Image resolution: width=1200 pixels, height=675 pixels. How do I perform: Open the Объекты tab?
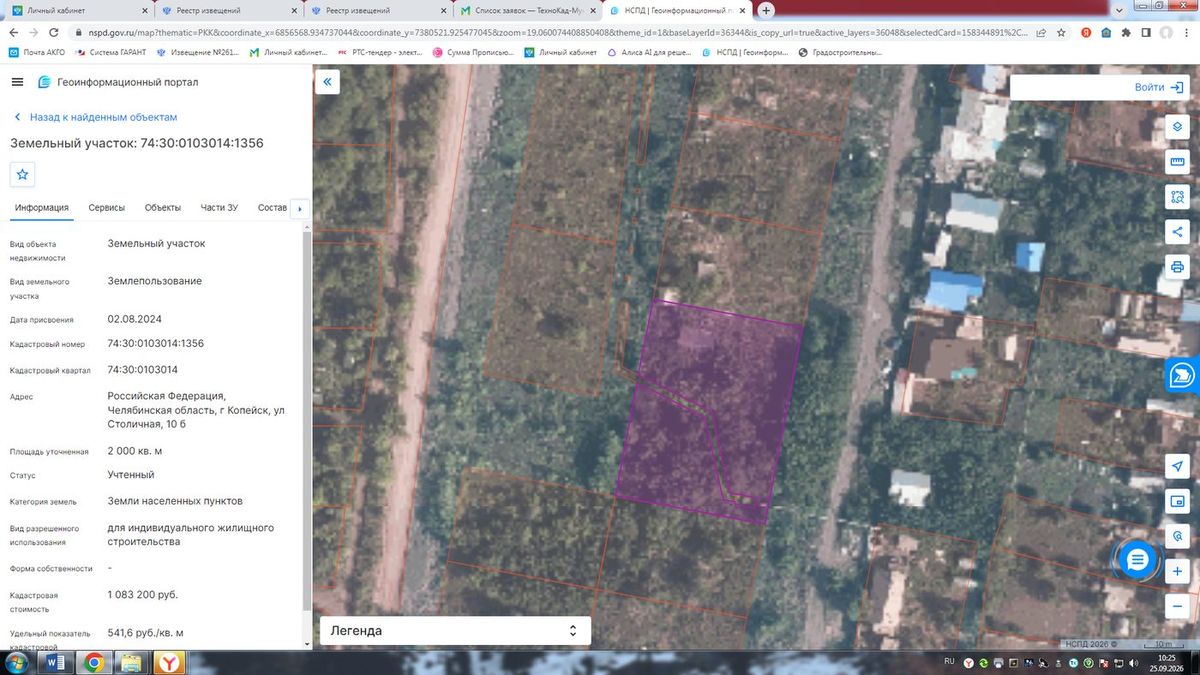(163, 208)
